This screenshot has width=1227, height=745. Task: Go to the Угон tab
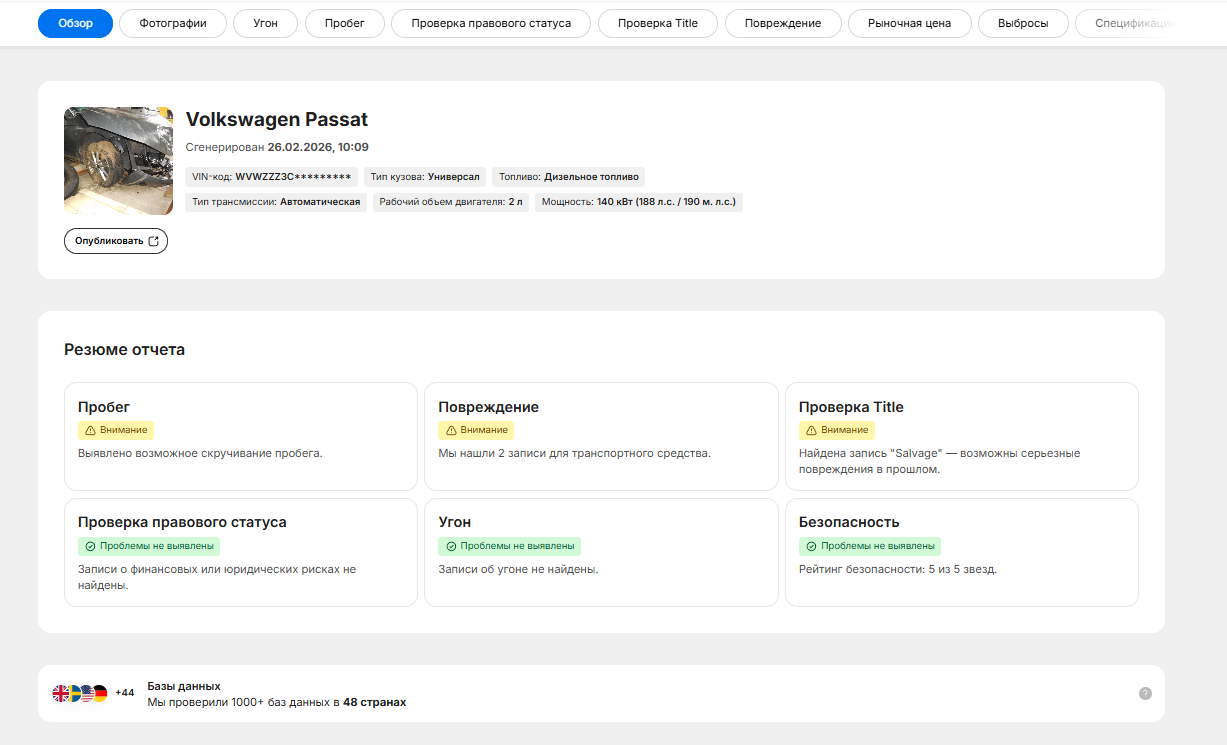pos(266,23)
